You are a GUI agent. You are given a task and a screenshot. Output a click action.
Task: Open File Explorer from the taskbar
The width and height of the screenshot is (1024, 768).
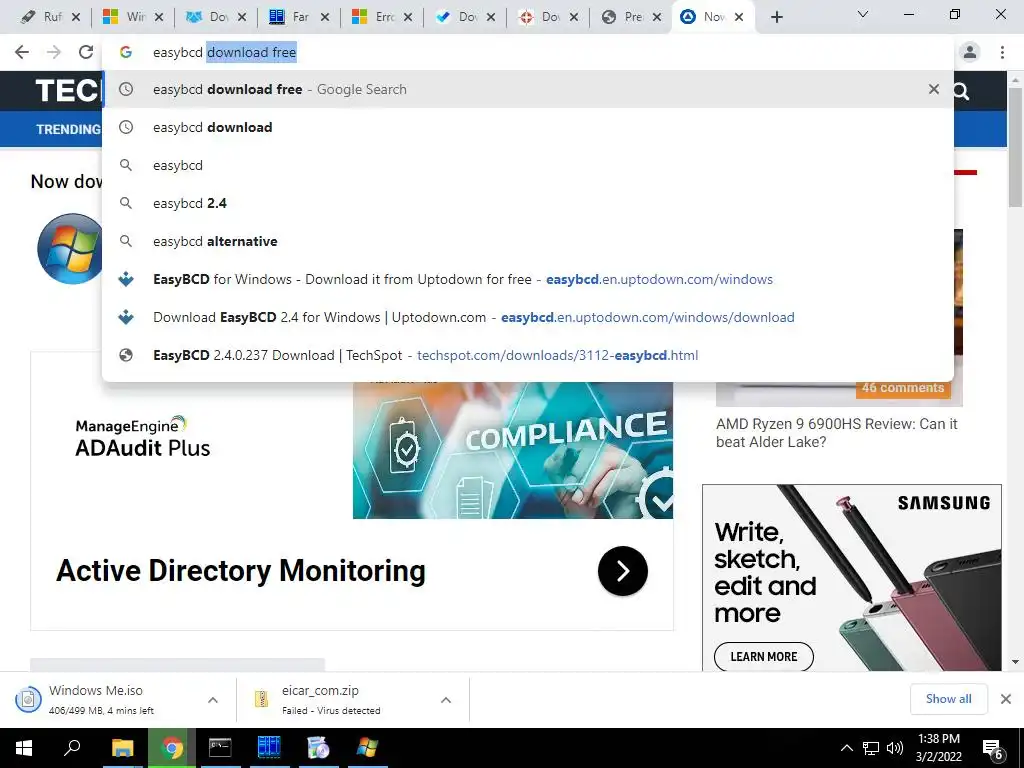click(122, 748)
